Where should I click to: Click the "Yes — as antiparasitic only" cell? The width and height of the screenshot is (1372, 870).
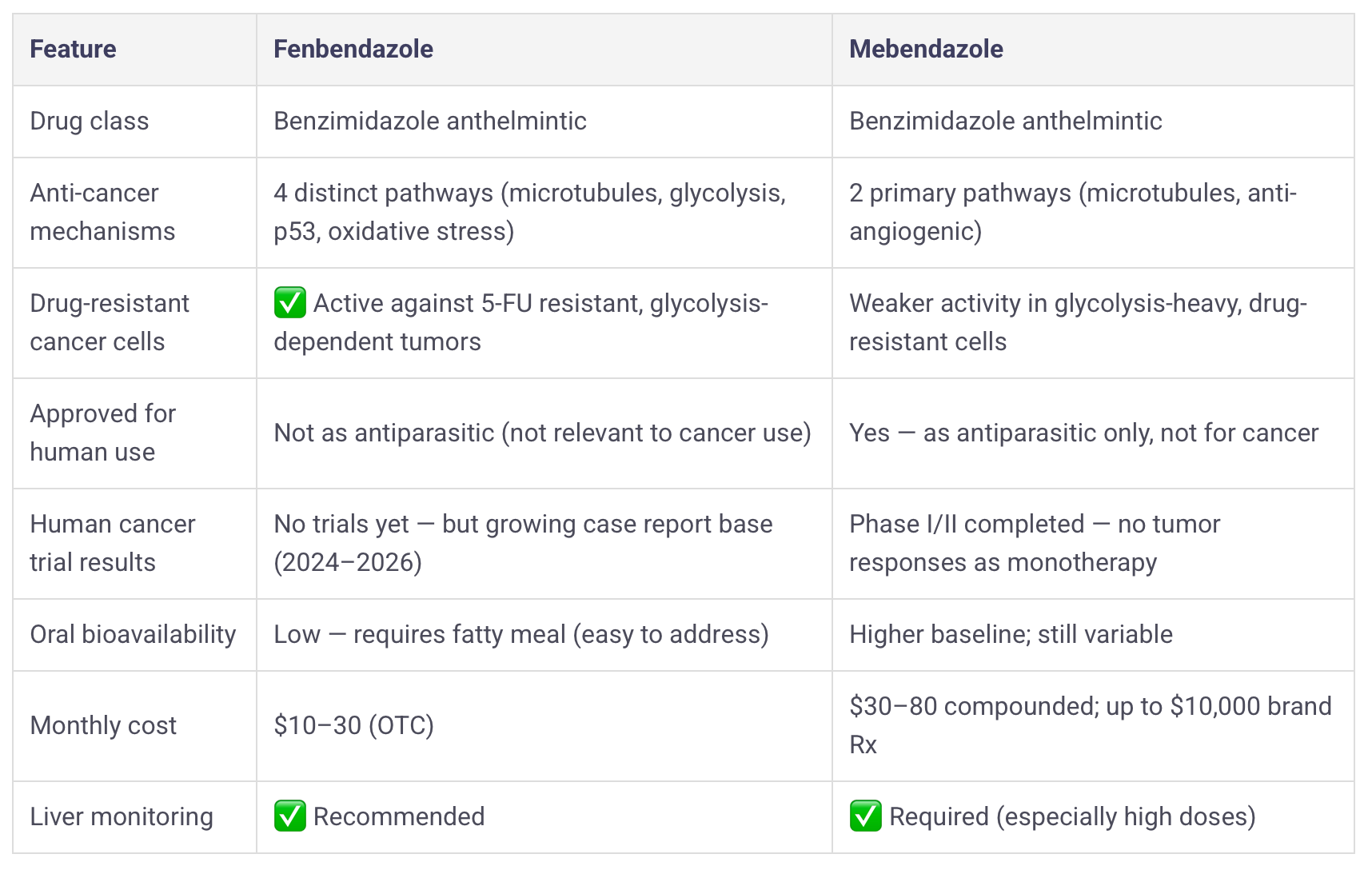(x=1083, y=433)
